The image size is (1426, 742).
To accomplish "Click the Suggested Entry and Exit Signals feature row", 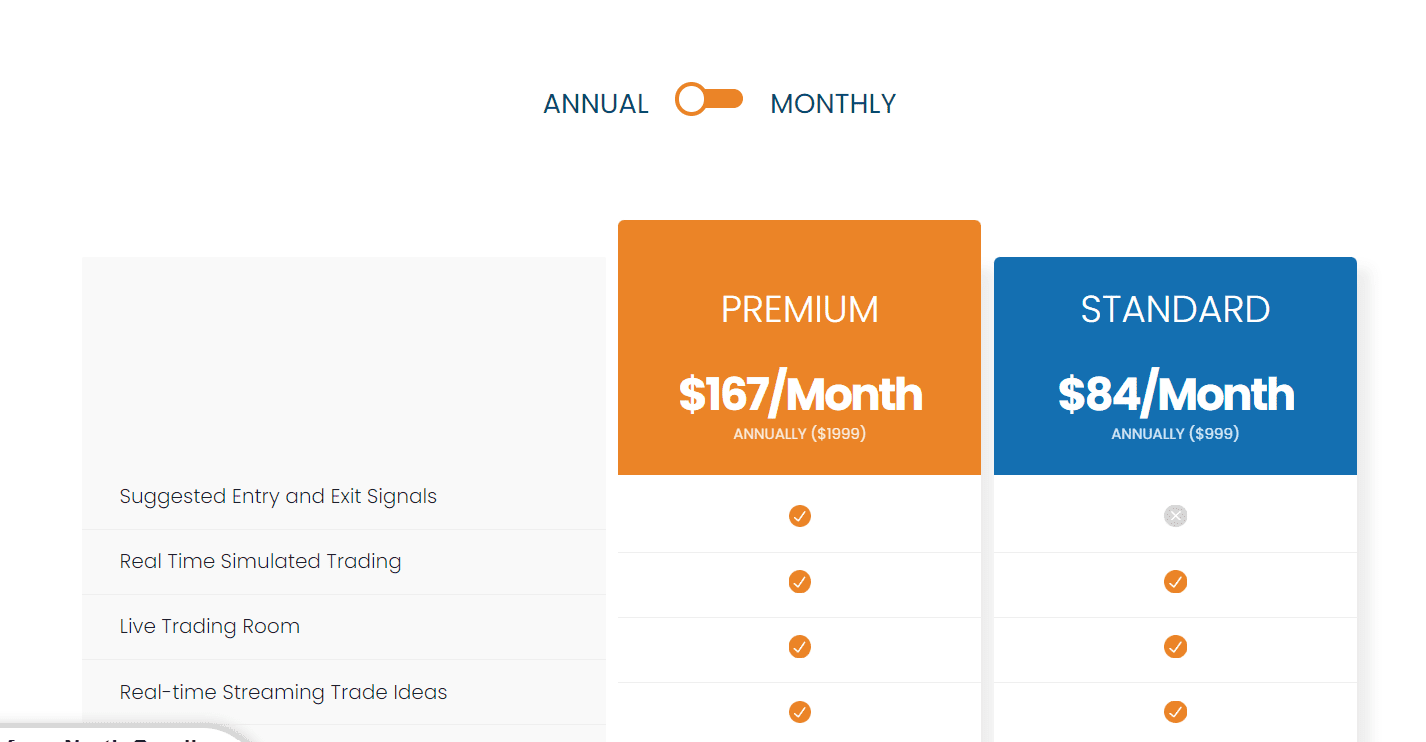I will click(x=278, y=497).
